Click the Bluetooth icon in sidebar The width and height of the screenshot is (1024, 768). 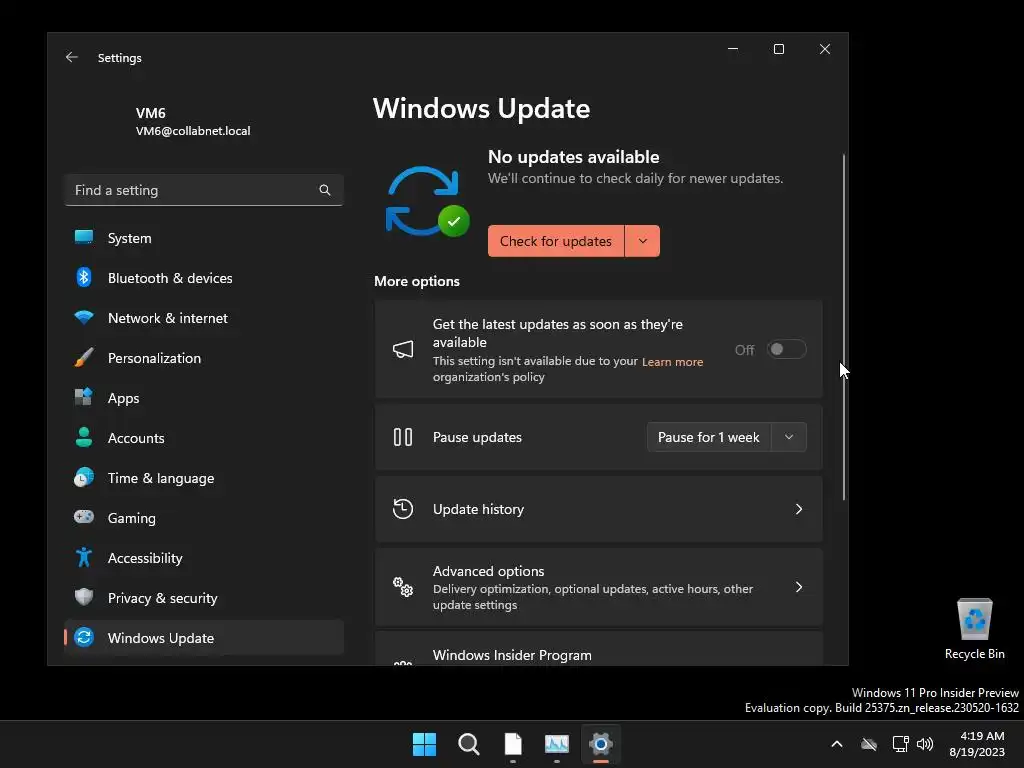click(x=84, y=278)
